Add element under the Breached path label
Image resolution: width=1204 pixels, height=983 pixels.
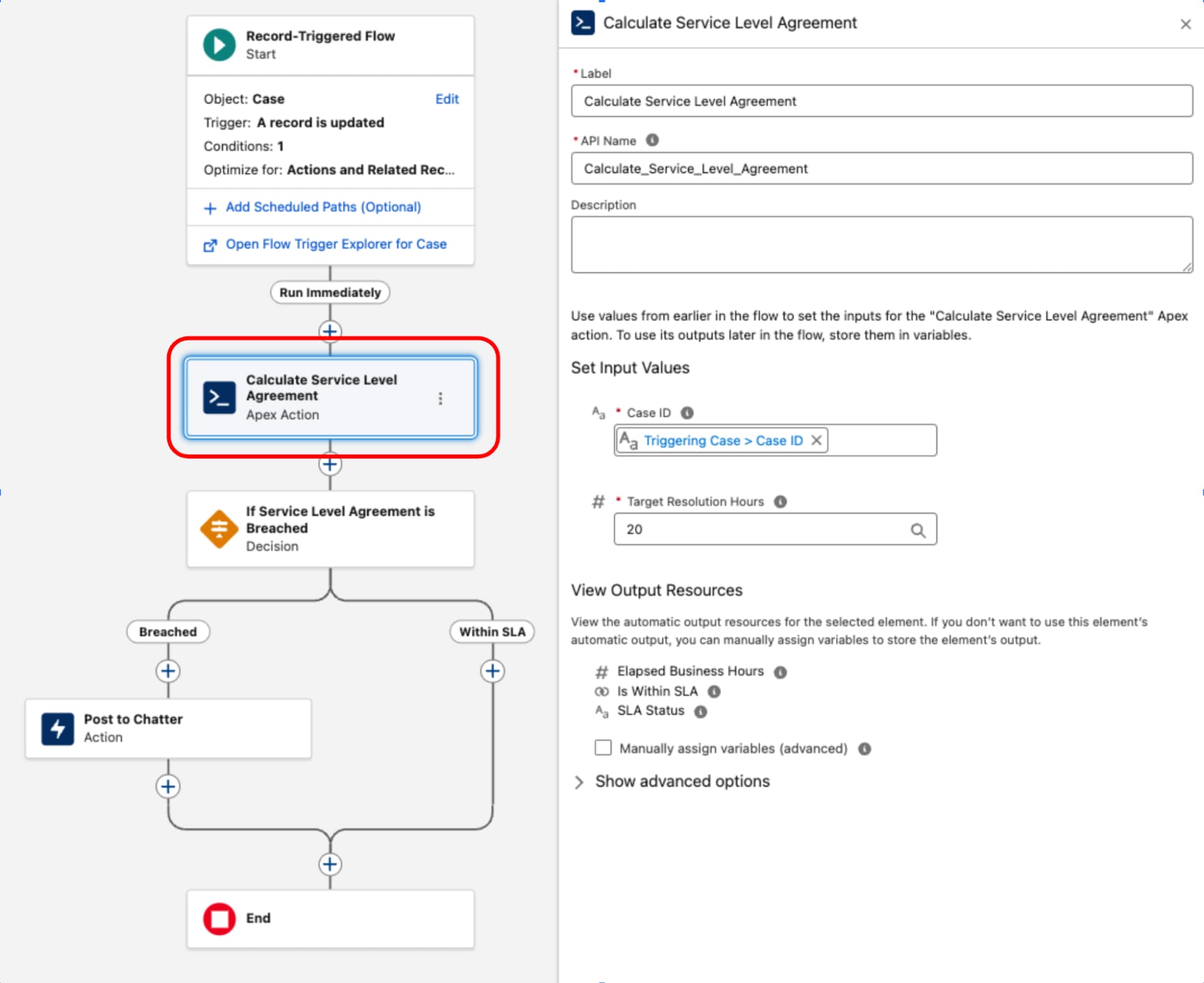[168, 670]
